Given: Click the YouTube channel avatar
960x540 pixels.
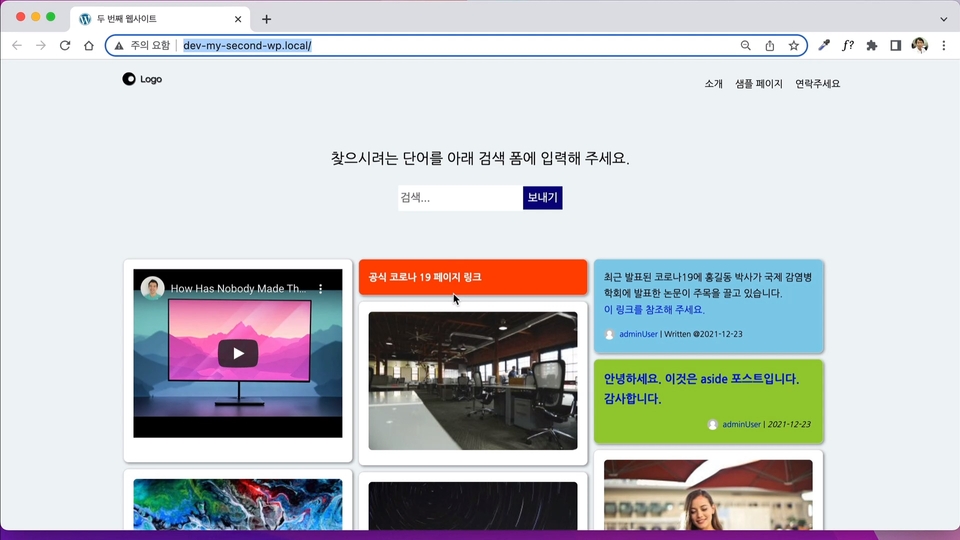Looking at the screenshot, I should pyautogui.click(x=152, y=288).
